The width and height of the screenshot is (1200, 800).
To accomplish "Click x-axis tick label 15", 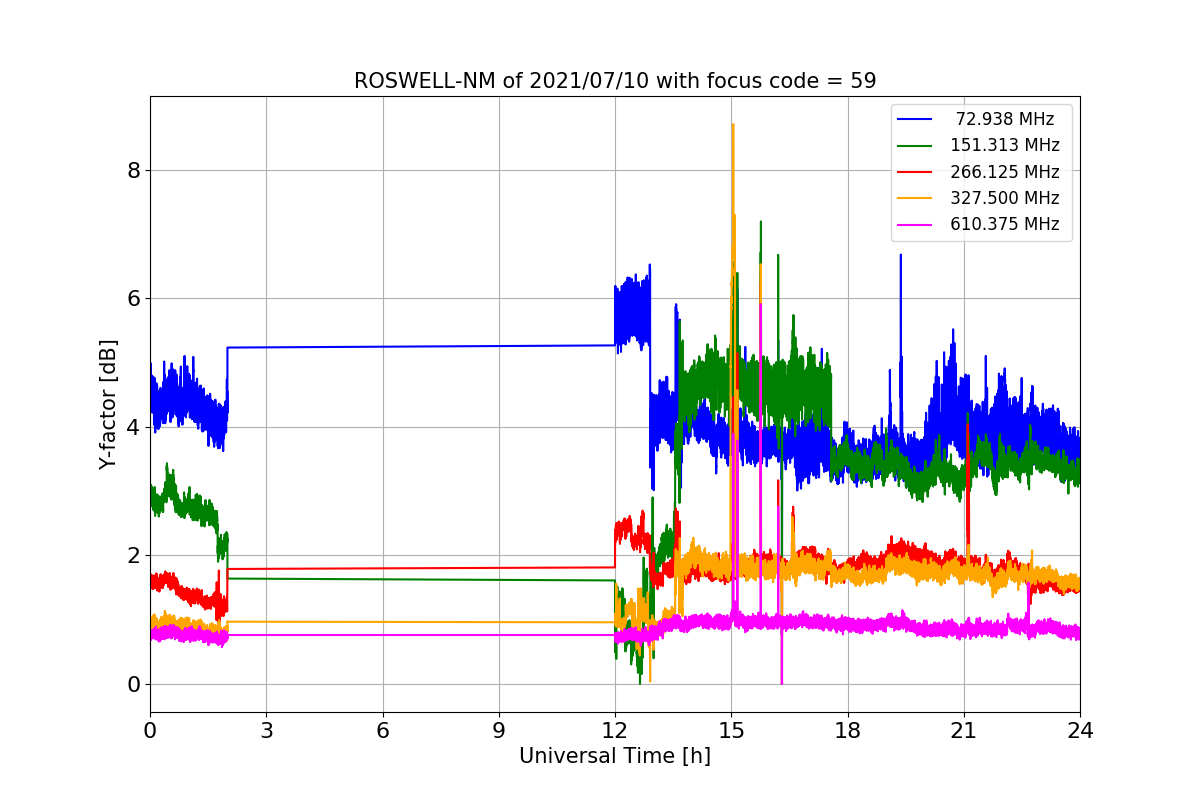I will point(731,730).
